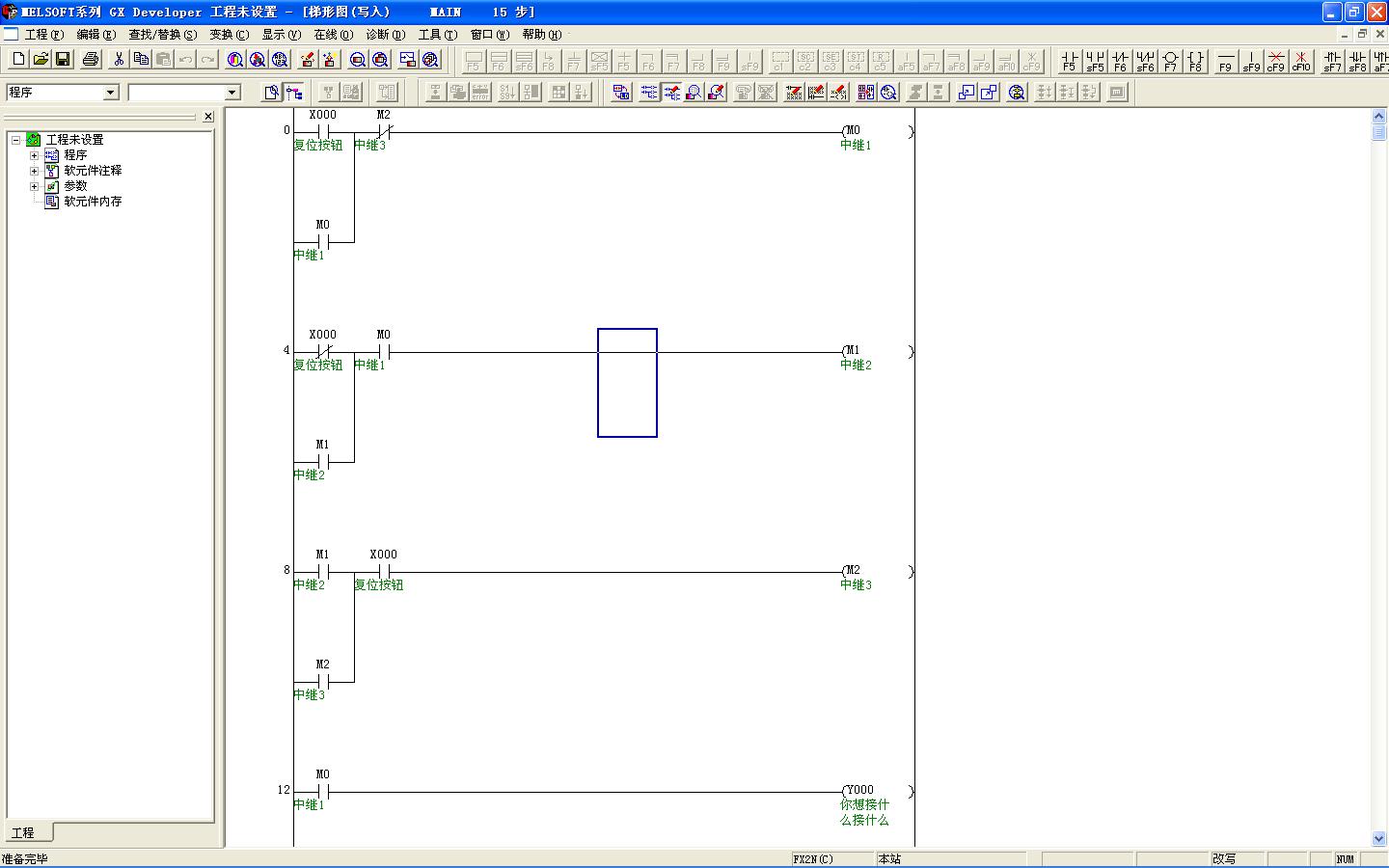Click the Print icon
The height and width of the screenshot is (868, 1389).
pos(91,60)
